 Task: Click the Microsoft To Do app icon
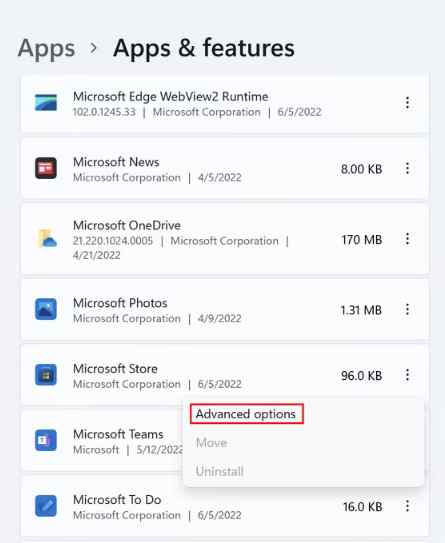(46, 506)
